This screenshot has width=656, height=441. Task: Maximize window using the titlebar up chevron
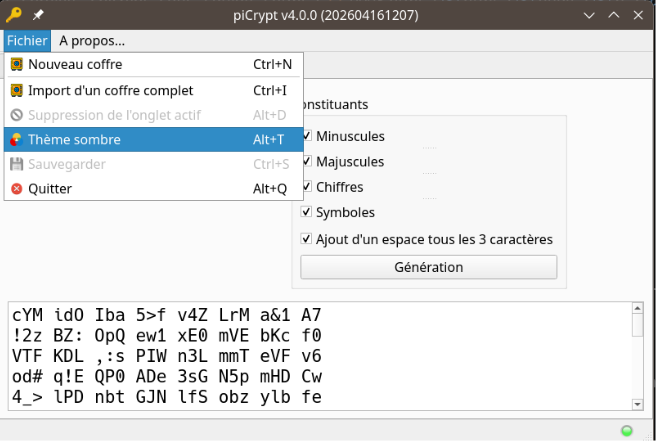click(614, 15)
